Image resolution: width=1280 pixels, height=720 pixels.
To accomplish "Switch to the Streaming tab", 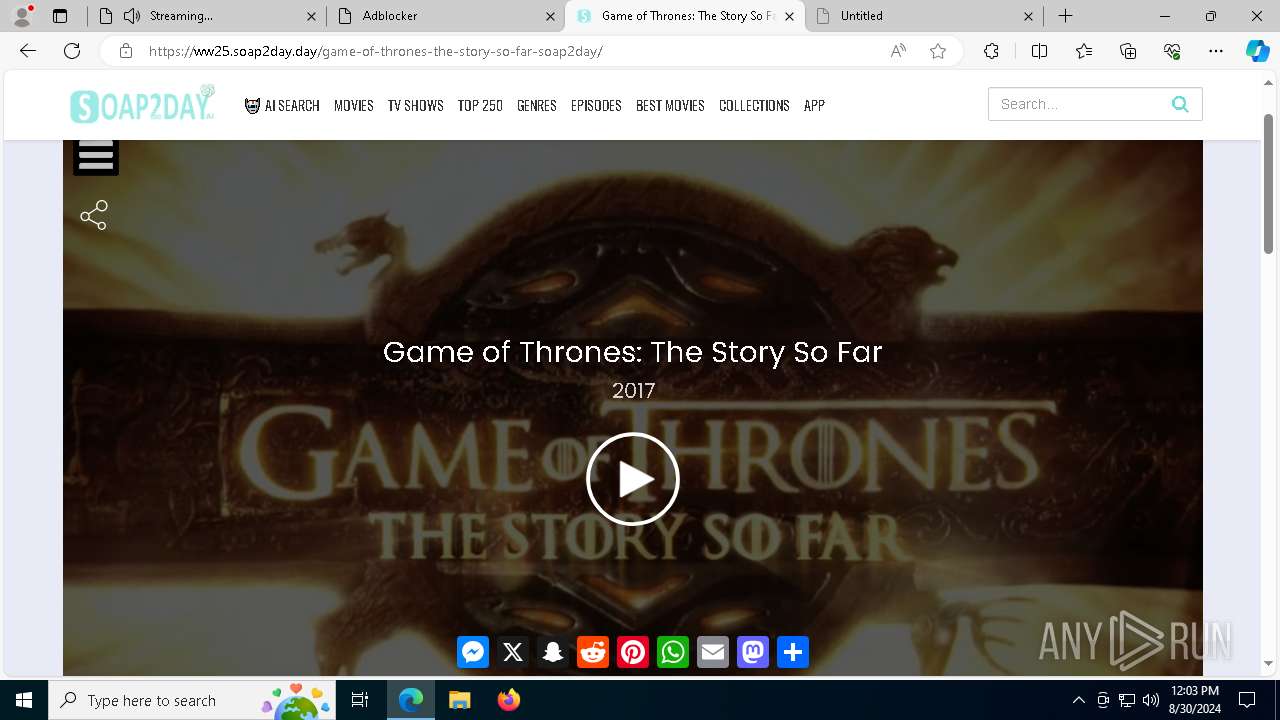I will [205, 16].
